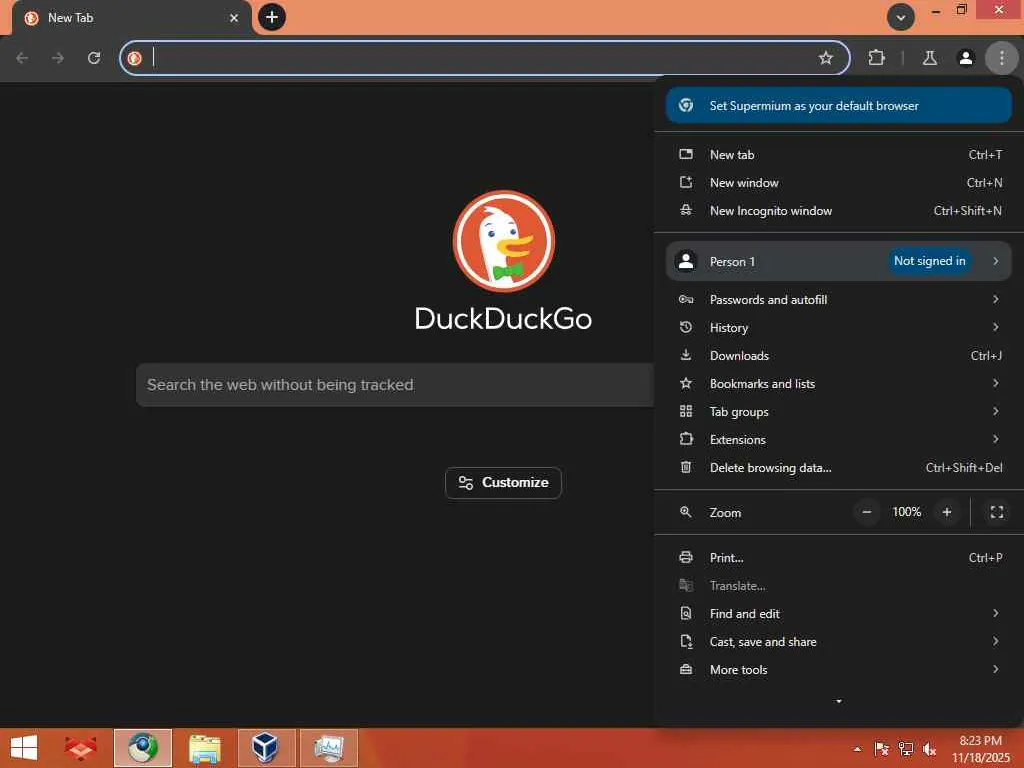This screenshot has height=768, width=1024.
Task: Click the taskbar clock showing 8:23 PM
Action: 980,750
